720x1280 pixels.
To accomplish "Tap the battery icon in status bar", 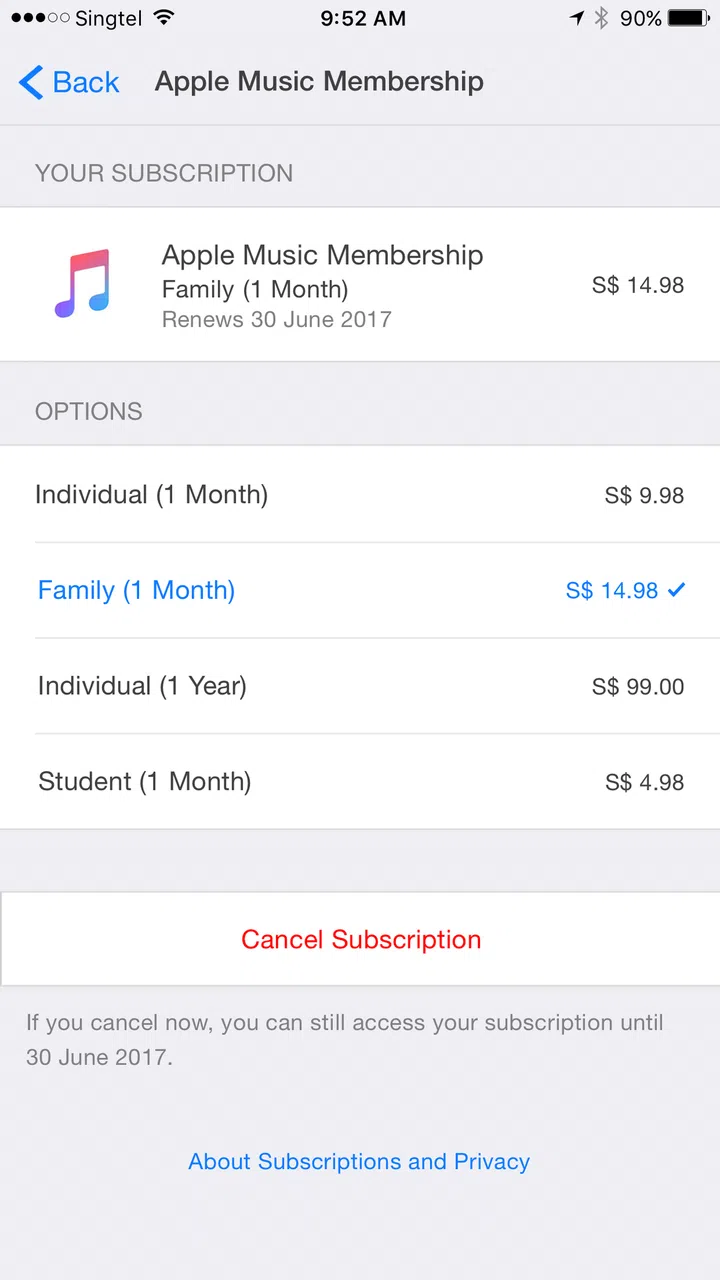I will [688, 18].
